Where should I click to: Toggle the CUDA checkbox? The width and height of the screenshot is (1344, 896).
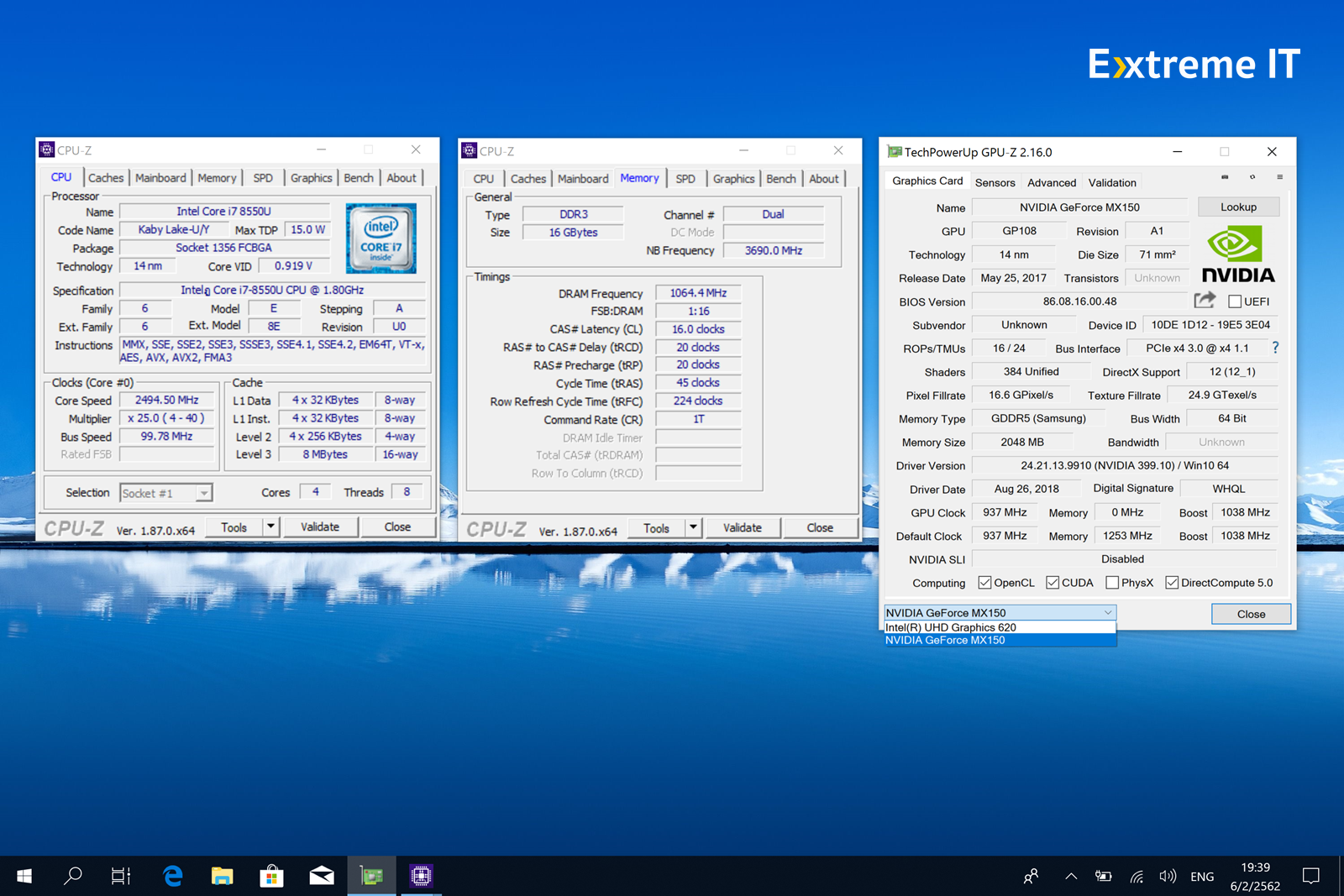point(1052,583)
